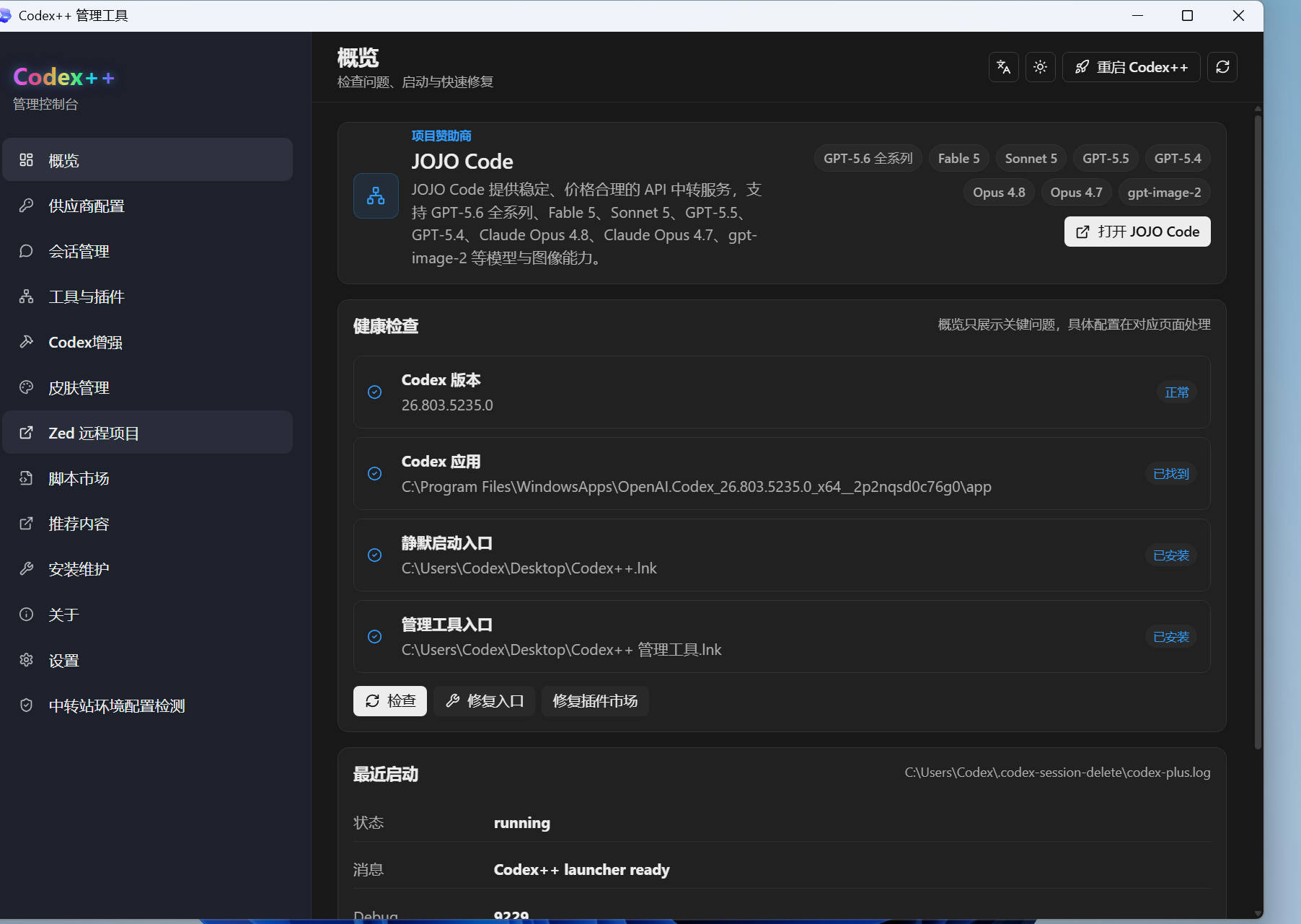Open 脚本市场 in the sidebar
This screenshot has height=924, width=1301.
[x=148, y=478]
